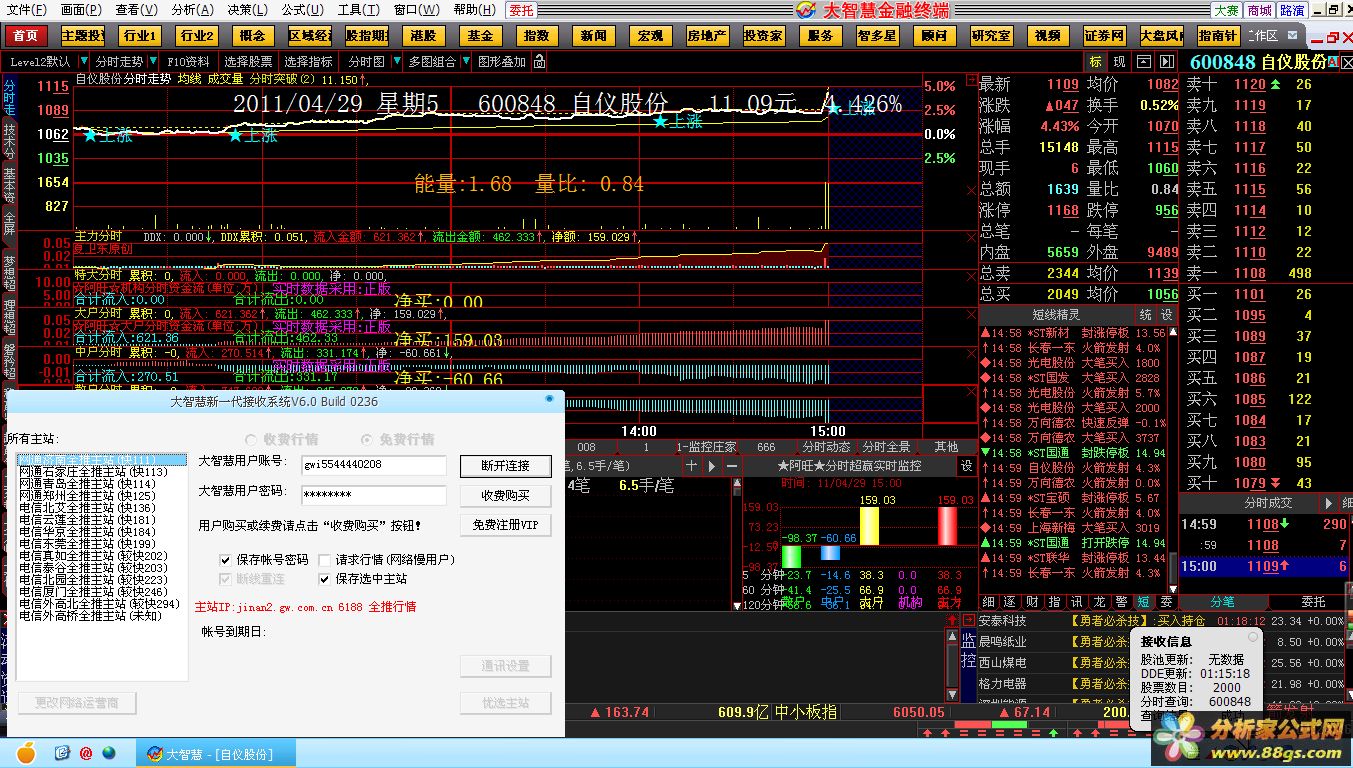Viewport: 1353px width, 768px height.
Task: Toggle the 现 button above the quote panel
Action: pos(1119,62)
